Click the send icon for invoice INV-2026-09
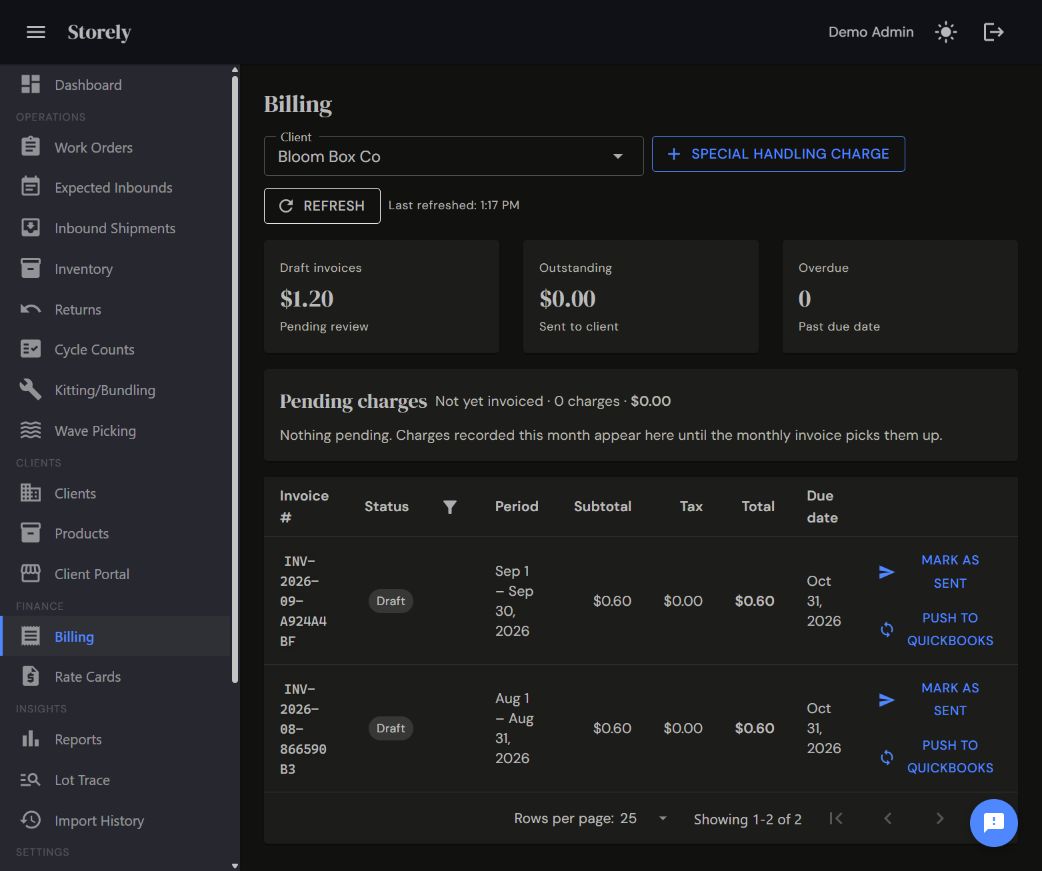The width and height of the screenshot is (1042, 871). (x=886, y=572)
